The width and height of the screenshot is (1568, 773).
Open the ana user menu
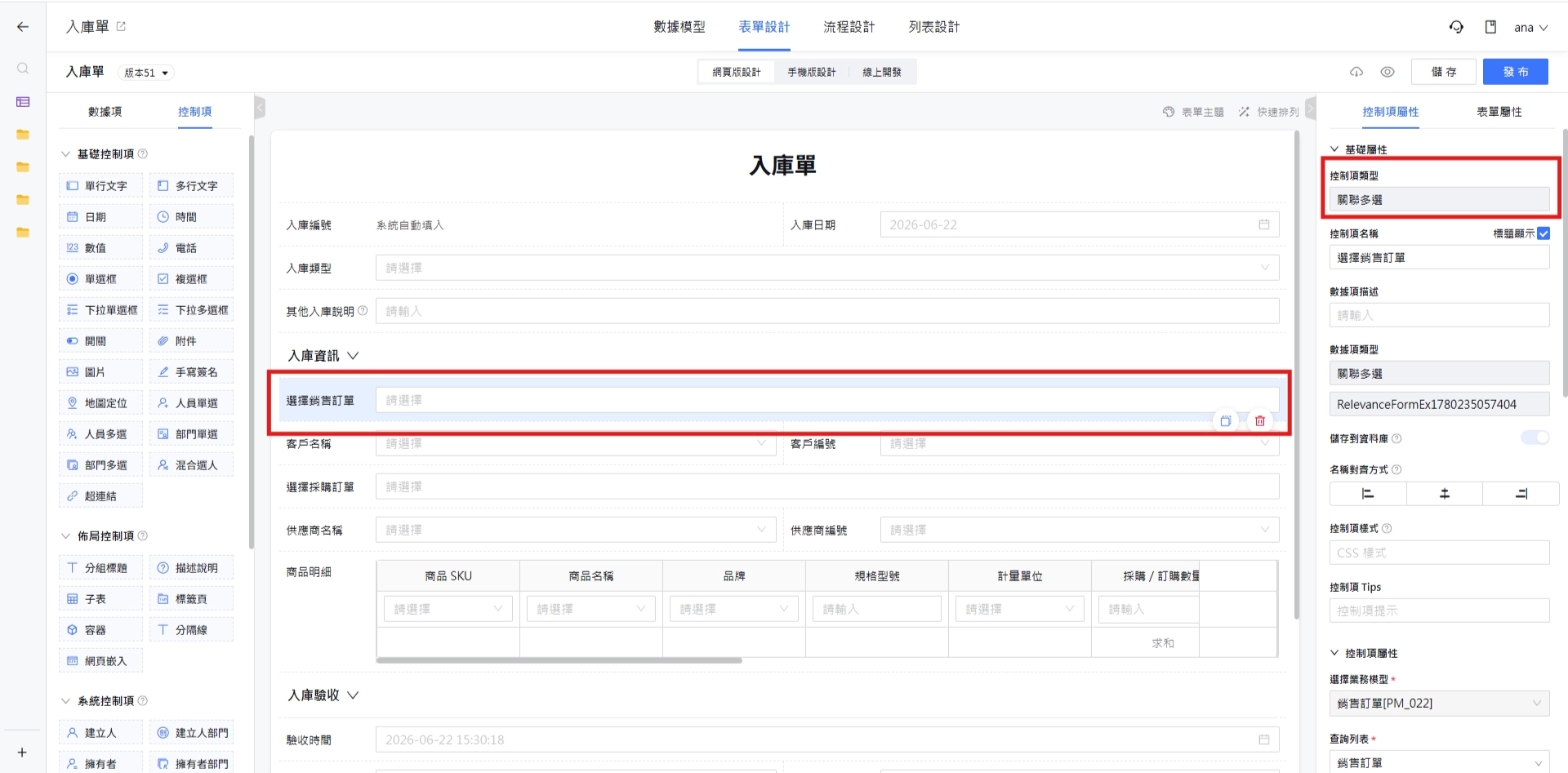(1531, 27)
